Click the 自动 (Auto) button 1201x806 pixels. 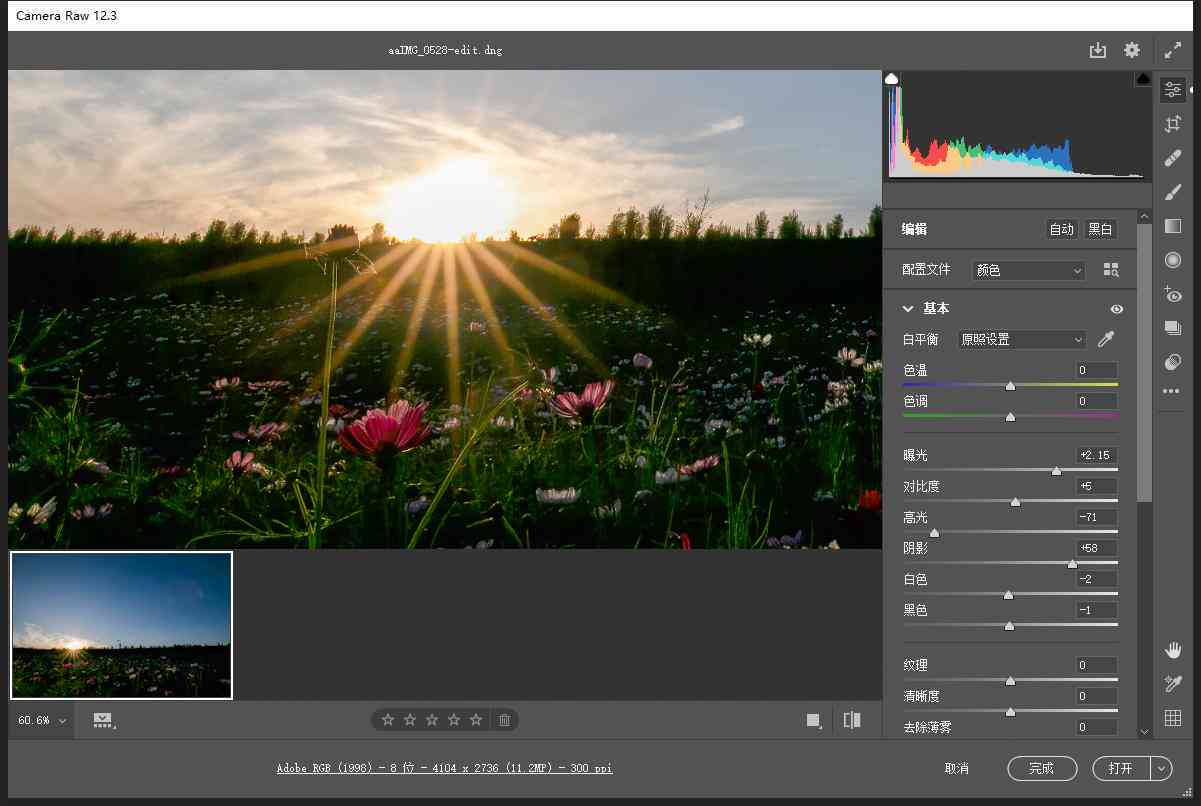[1061, 229]
